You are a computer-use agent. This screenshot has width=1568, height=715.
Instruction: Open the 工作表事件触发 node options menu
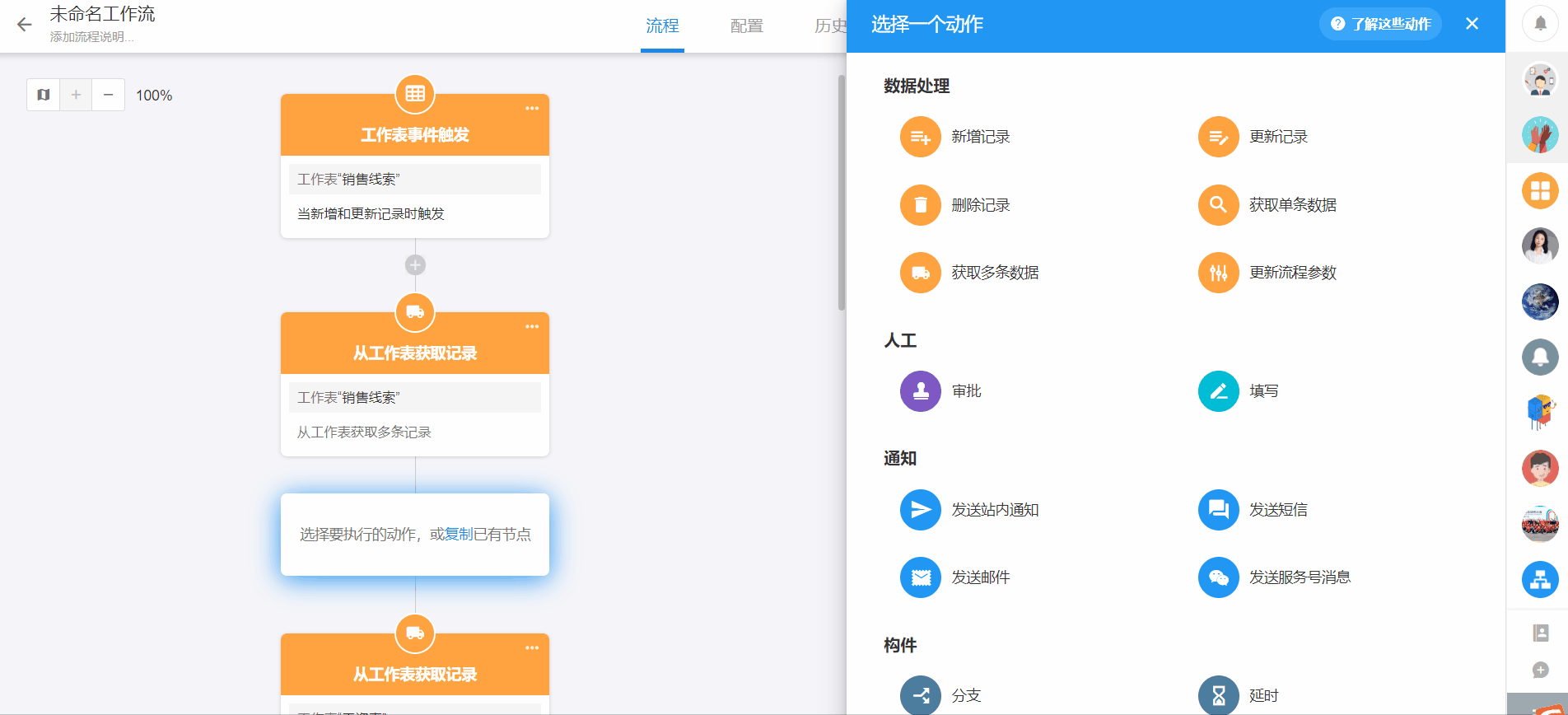(x=532, y=109)
